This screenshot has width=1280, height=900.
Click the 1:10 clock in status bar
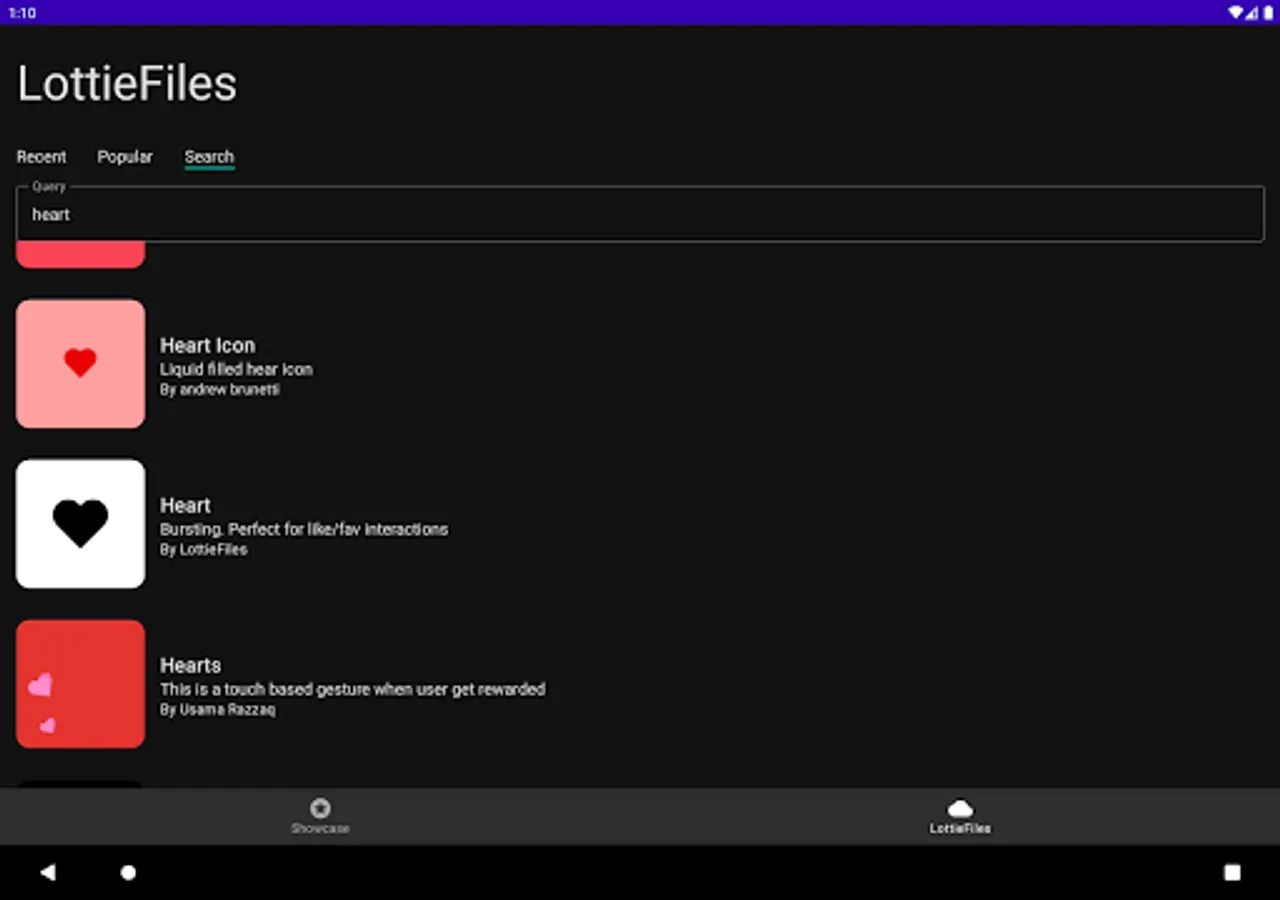tap(22, 13)
